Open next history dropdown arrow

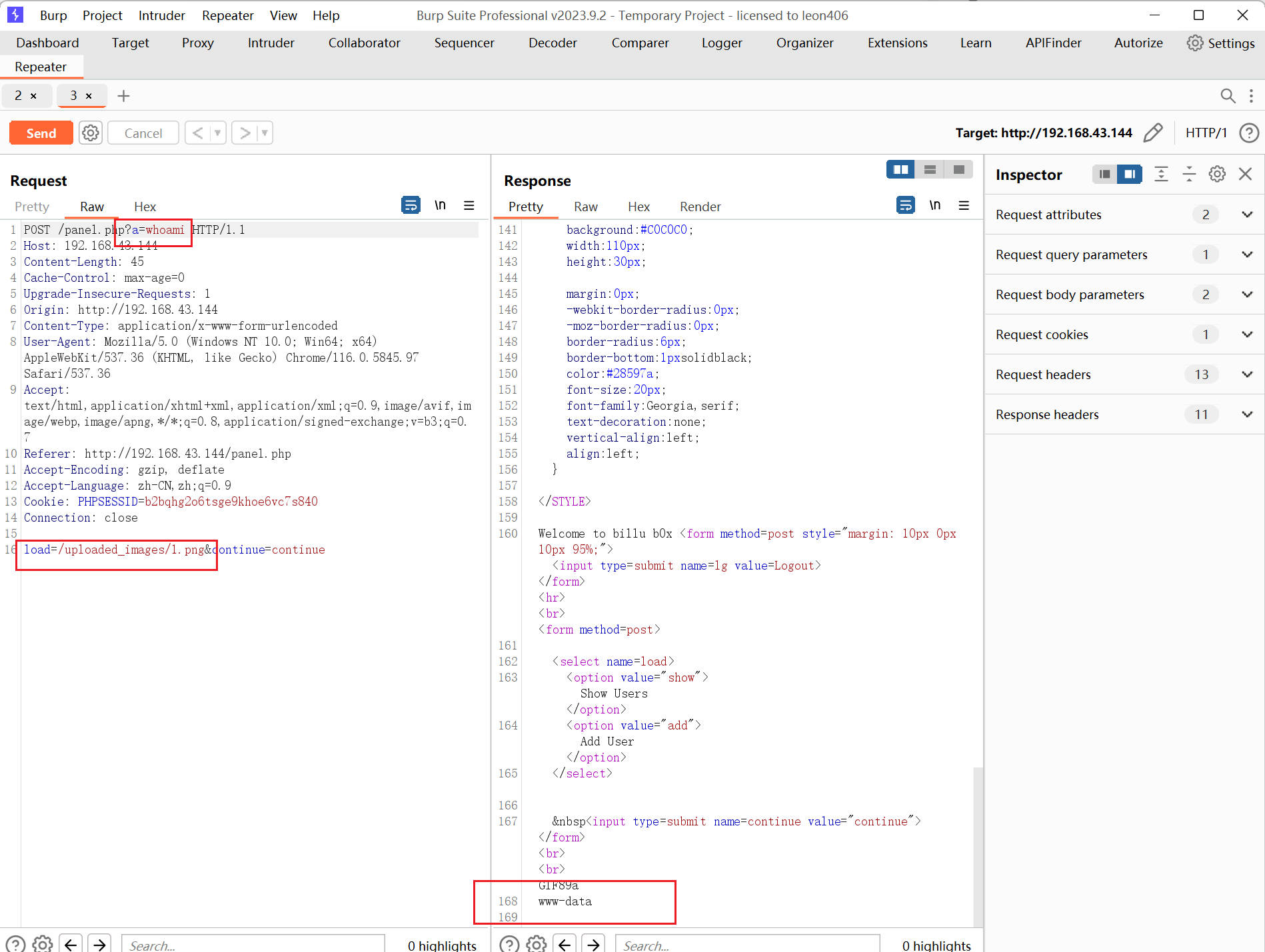(265, 133)
